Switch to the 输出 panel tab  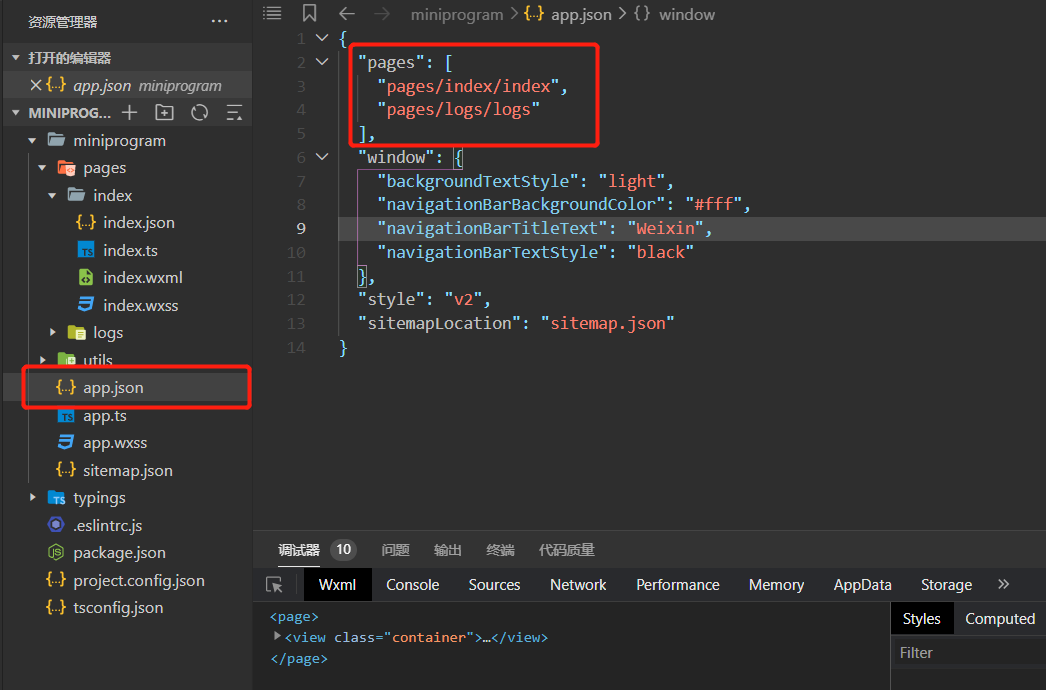[x=448, y=550]
